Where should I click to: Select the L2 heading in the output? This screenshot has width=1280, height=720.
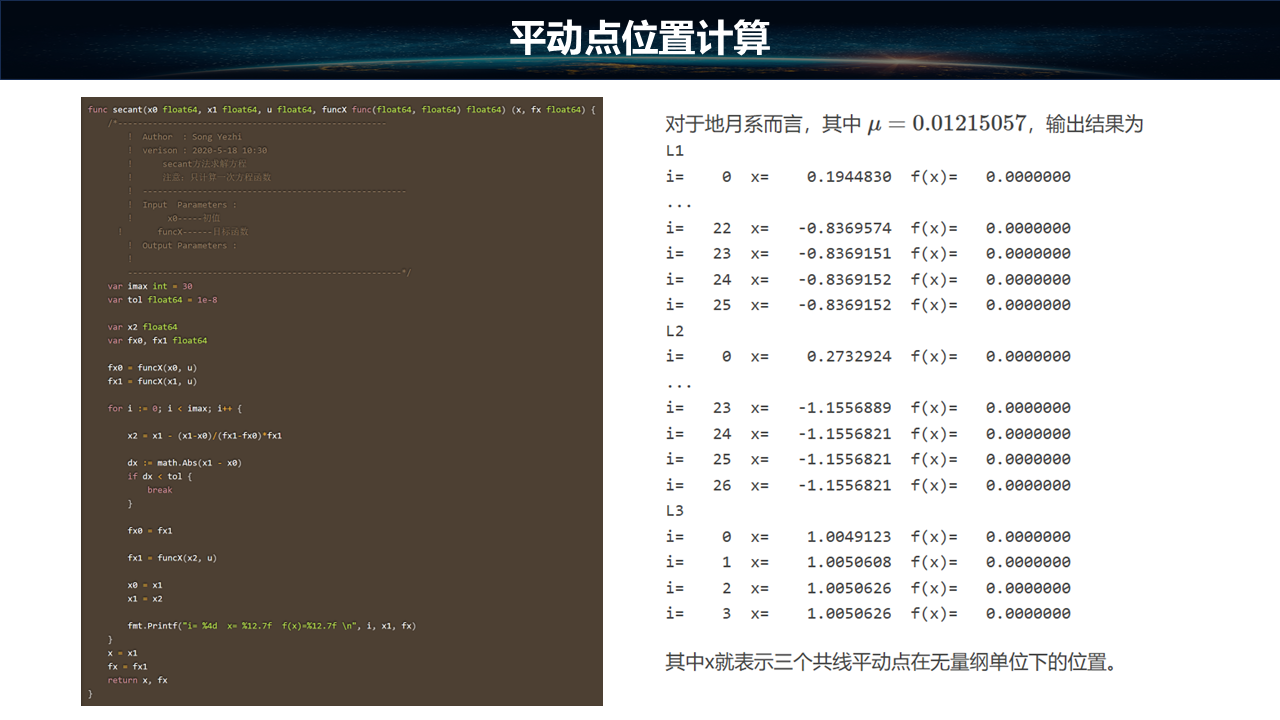pos(675,331)
